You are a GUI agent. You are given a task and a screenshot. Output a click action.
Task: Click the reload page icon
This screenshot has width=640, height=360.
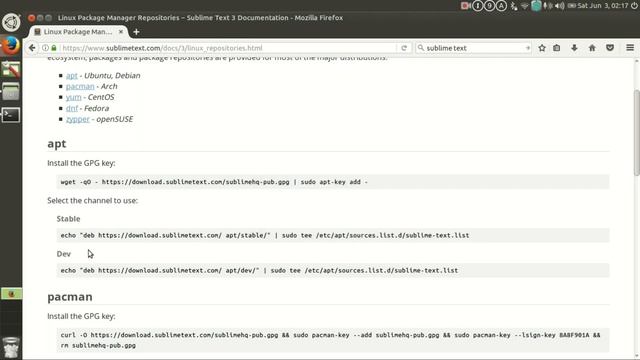404,48
